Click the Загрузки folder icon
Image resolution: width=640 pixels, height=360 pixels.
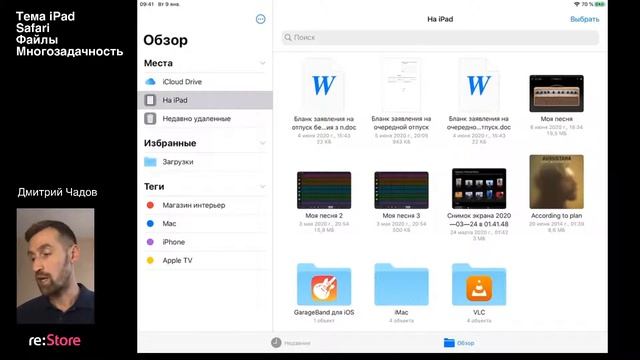150,162
